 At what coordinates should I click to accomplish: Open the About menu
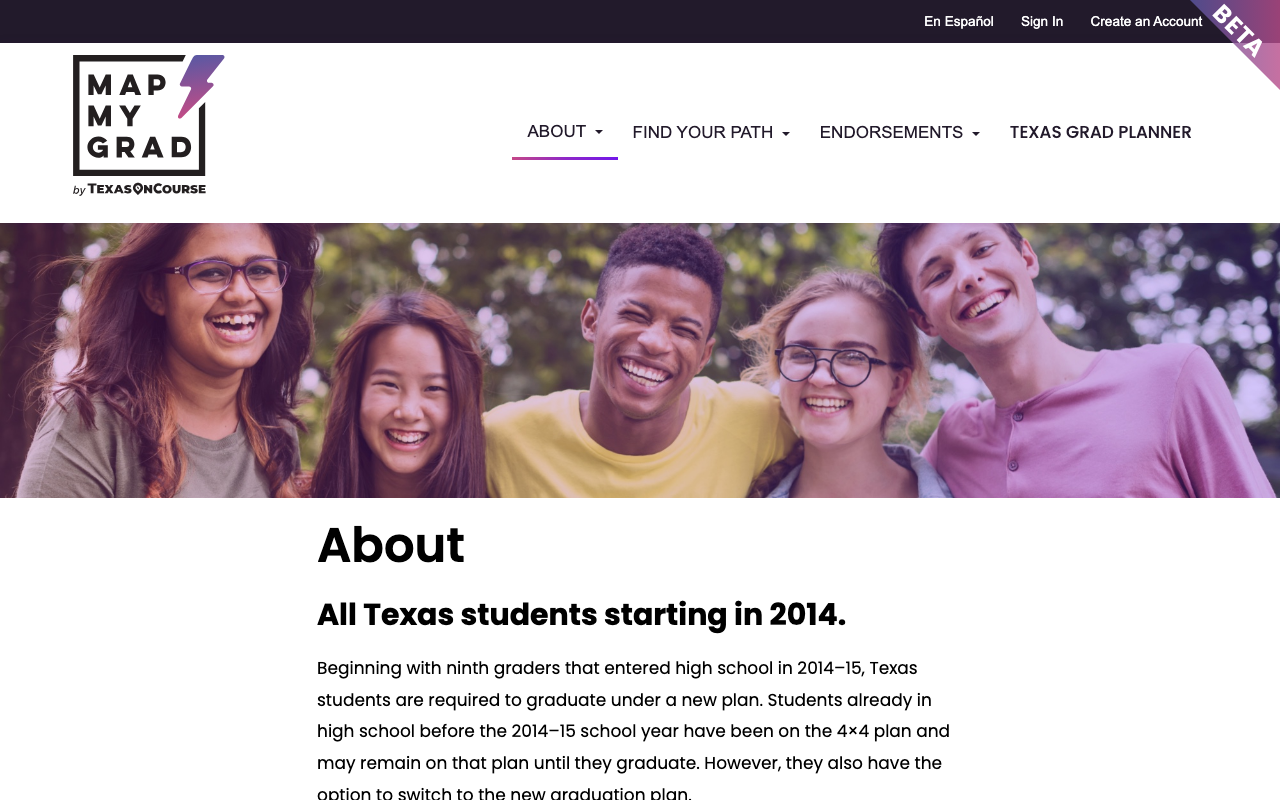pyautogui.click(x=565, y=132)
